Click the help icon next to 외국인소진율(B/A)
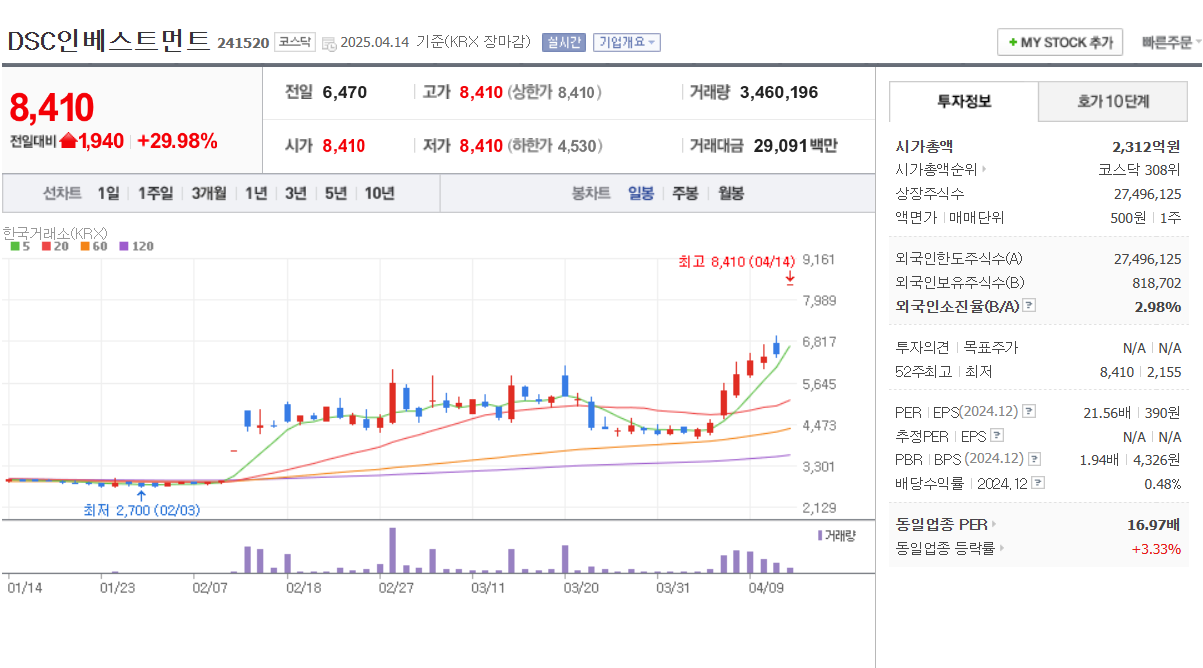 [x=1029, y=306]
